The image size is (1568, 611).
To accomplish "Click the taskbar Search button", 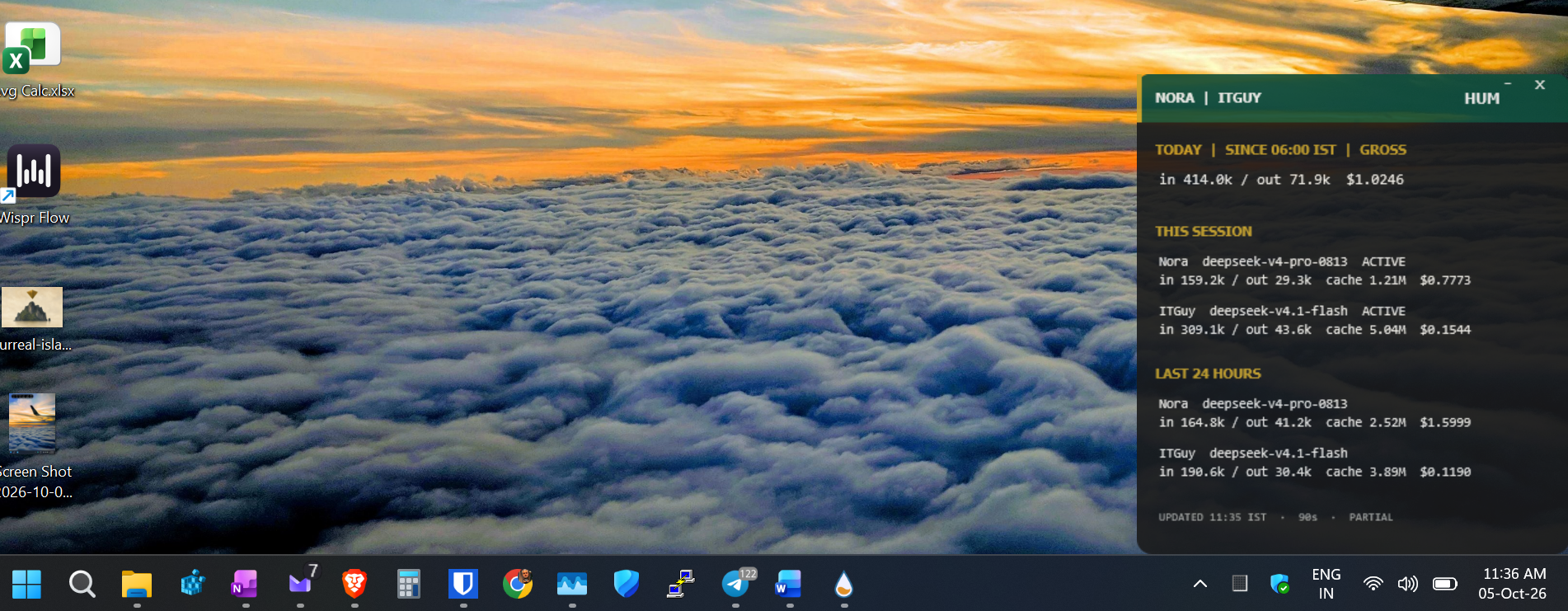I will tap(82, 584).
